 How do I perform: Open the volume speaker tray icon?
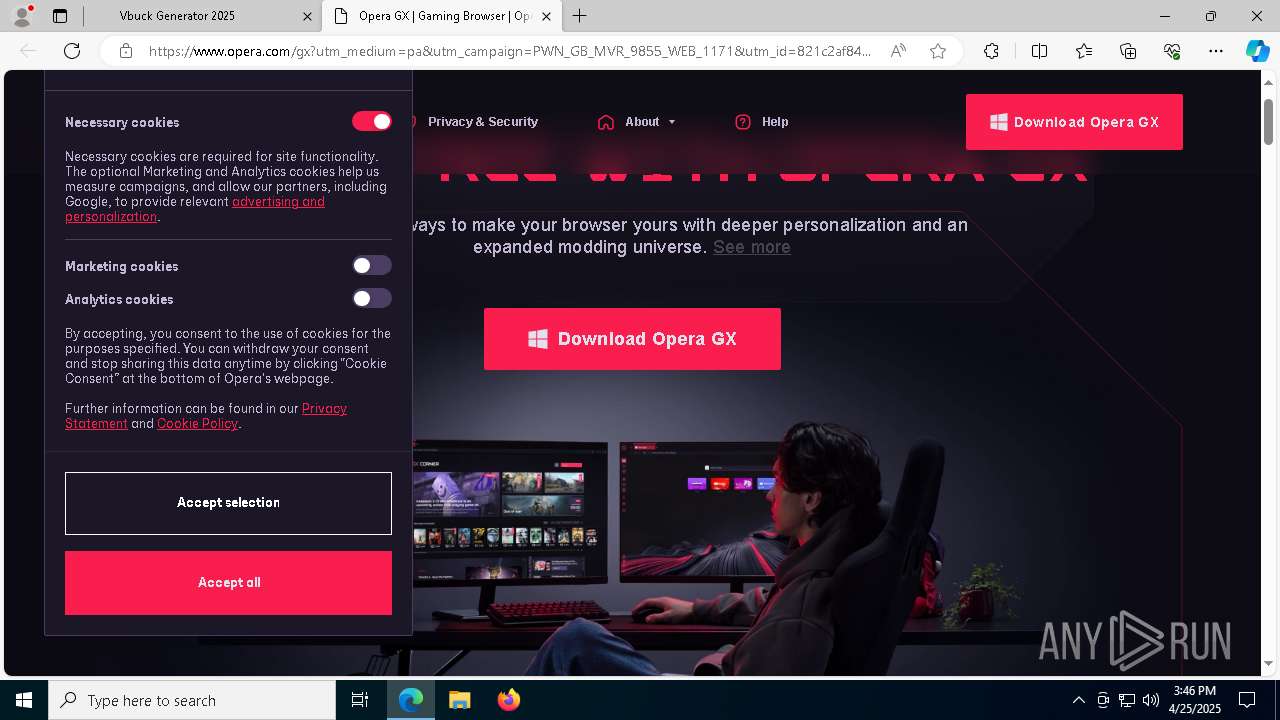pyautogui.click(x=1151, y=700)
